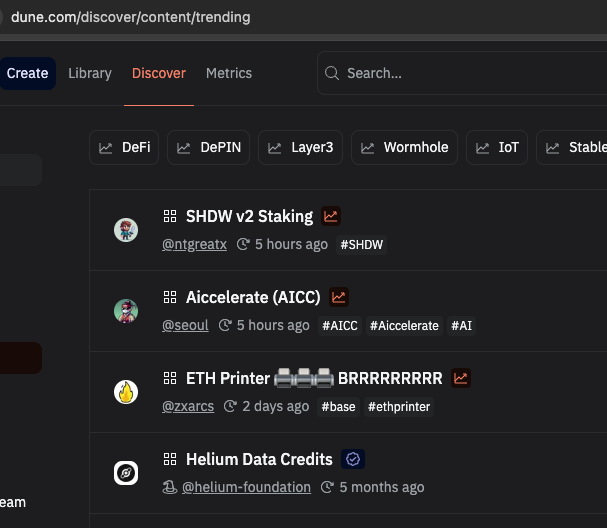The image size is (607, 528).
Task: Click the dashboard grid icon beside SHDW v2 Staking
Action: [x=170, y=216]
